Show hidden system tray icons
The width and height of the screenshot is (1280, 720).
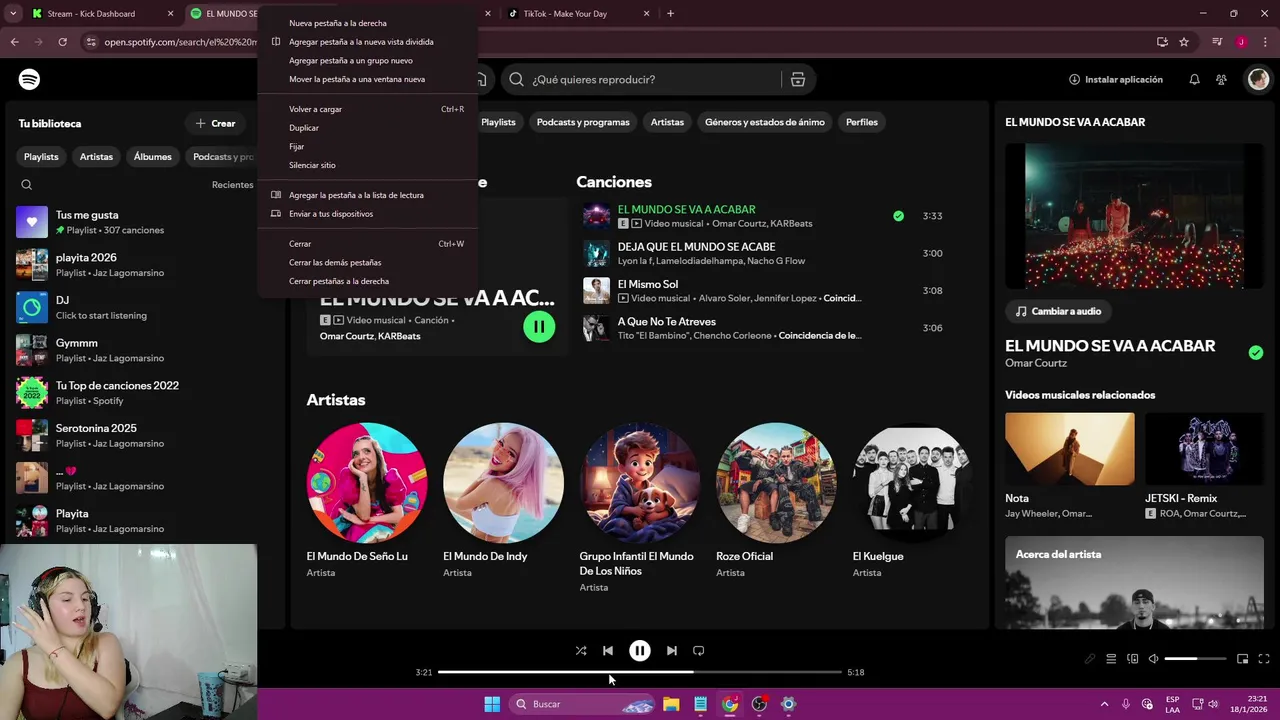coord(1104,704)
